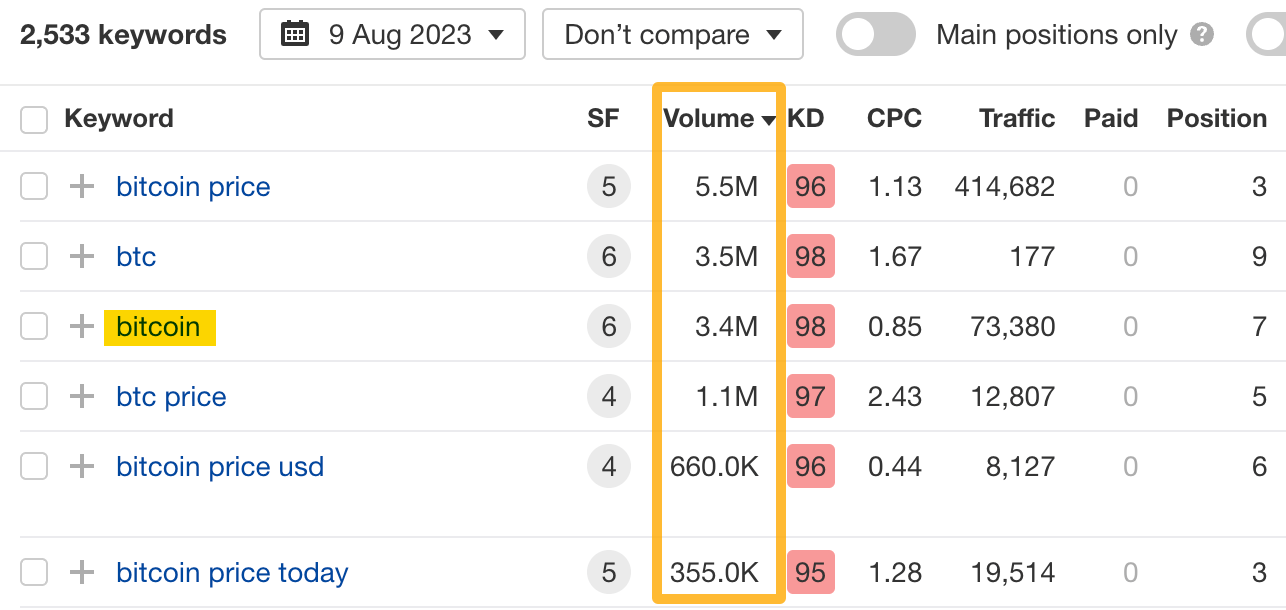Click the plus icon beside highlighted "bitcoin"

point(81,326)
